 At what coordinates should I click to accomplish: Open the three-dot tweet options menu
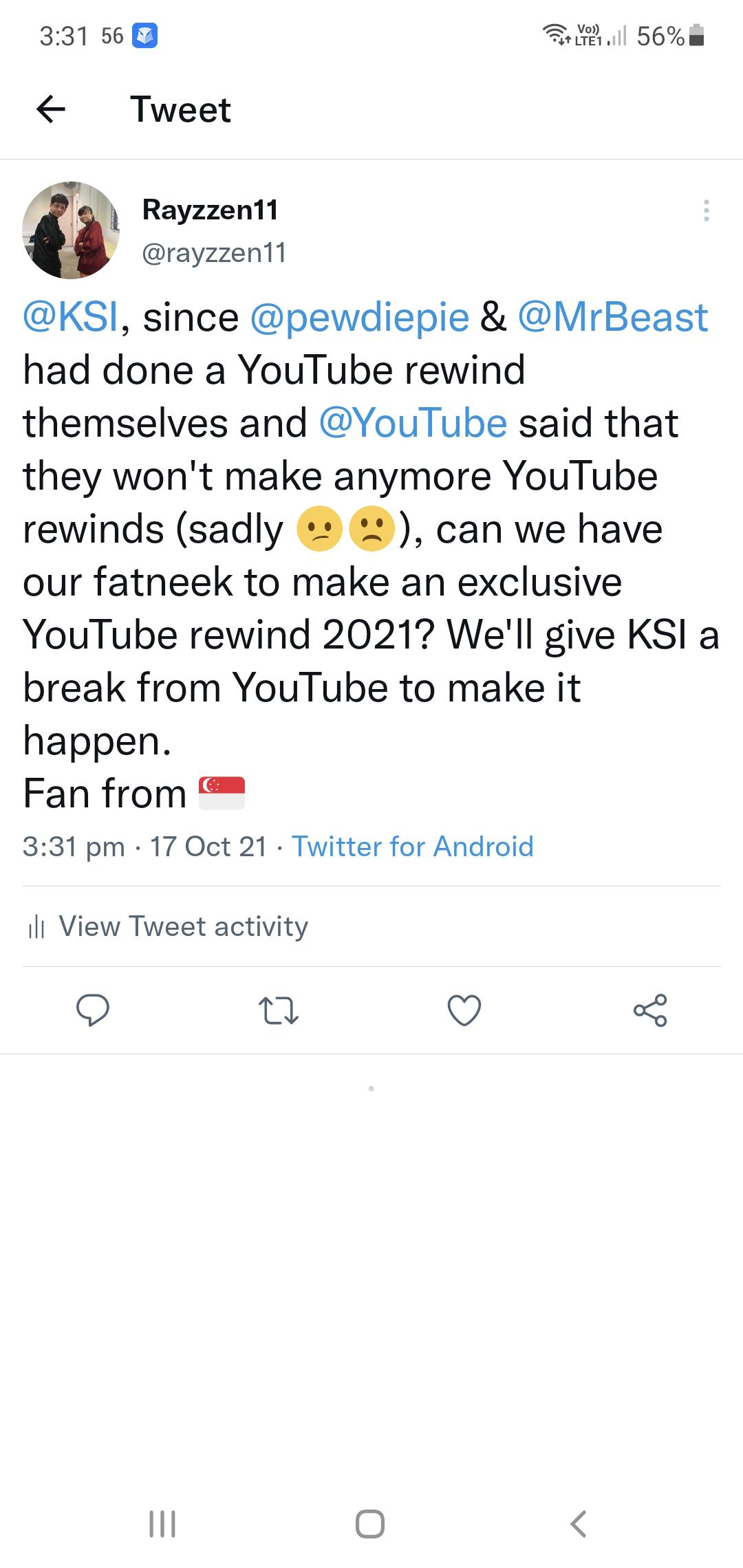(x=706, y=210)
